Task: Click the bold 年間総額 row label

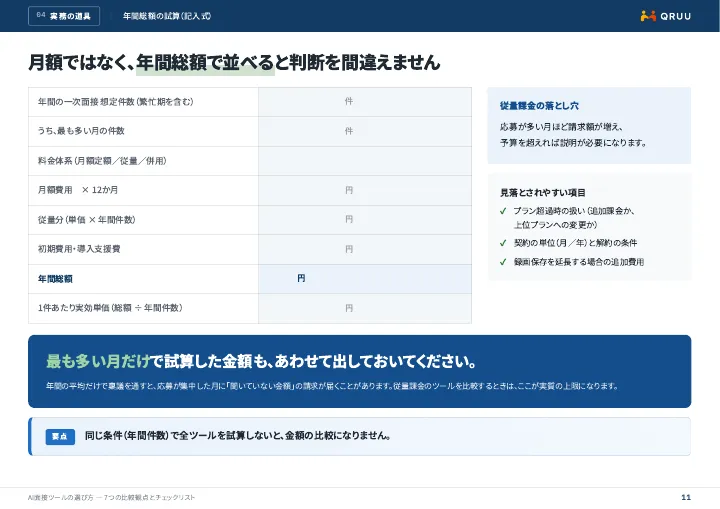Action: pos(55,279)
